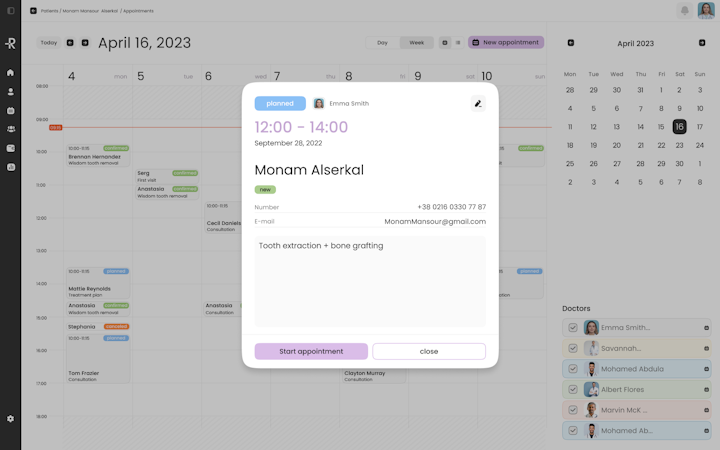The height and width of the screenshot is (450, 720).
Task: Click the Start appointment button
Action: click(x=311, y=351)
